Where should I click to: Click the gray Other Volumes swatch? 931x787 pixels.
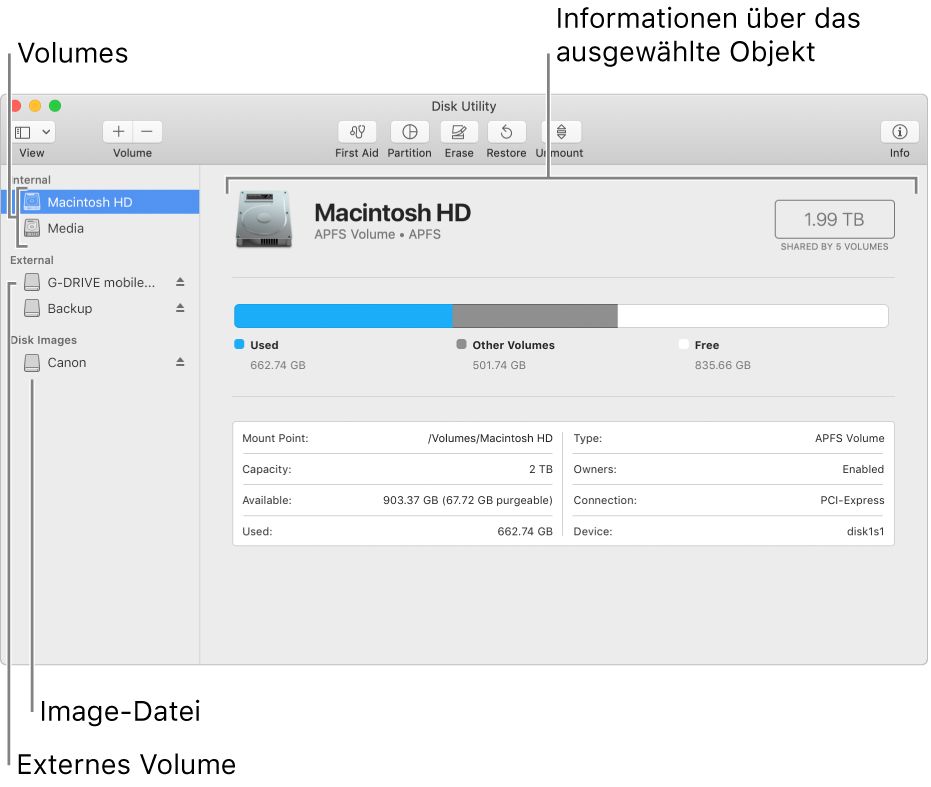click(x=461, y=344)
